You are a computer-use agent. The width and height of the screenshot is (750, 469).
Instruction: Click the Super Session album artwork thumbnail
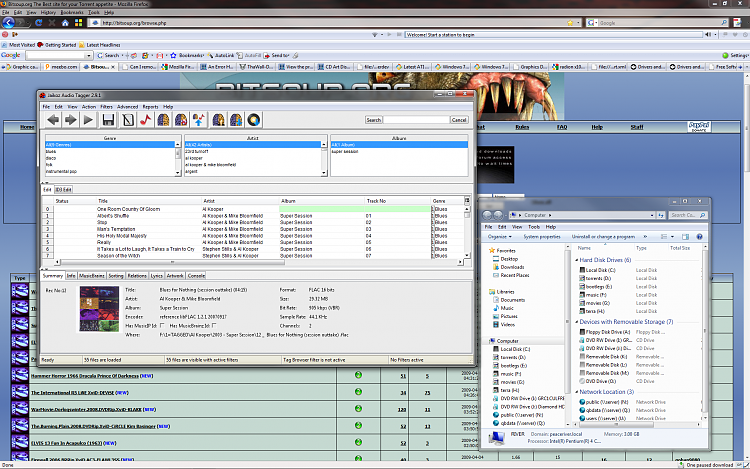[x=99, y=309]
